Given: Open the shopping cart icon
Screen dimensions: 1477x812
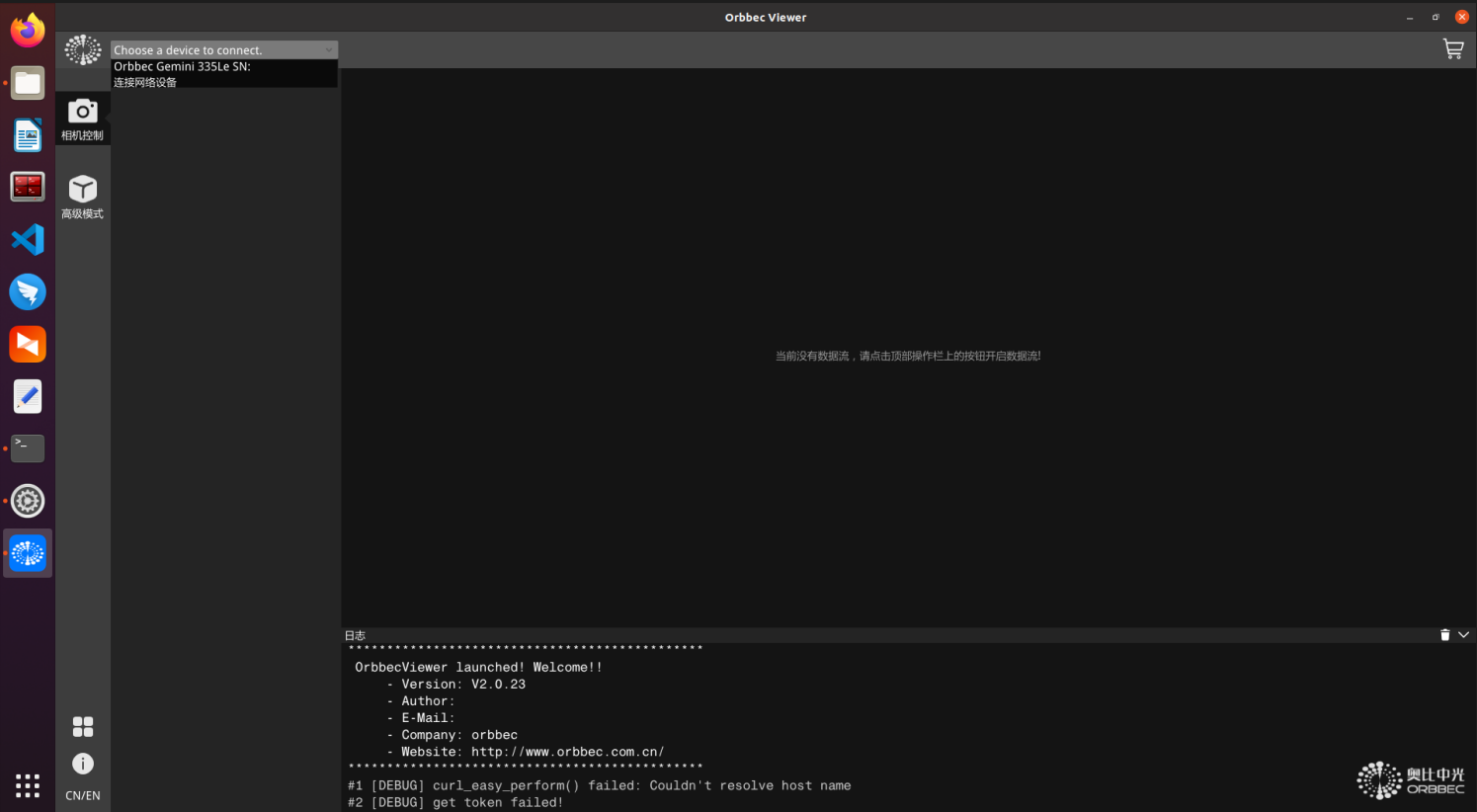Looking at the screenshot, I should tap(1452, 49).
